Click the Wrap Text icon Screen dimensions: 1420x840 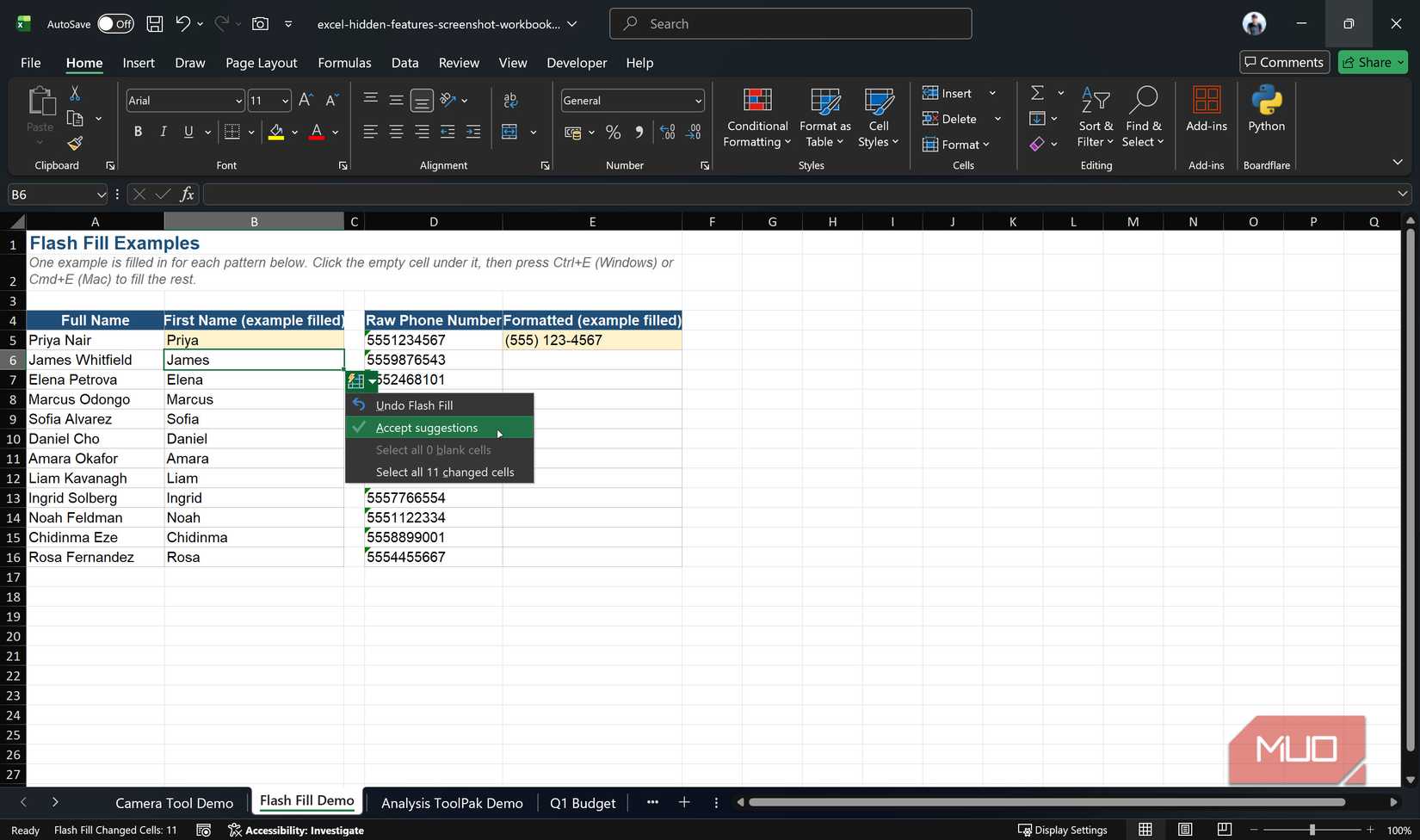coord(510,101)
